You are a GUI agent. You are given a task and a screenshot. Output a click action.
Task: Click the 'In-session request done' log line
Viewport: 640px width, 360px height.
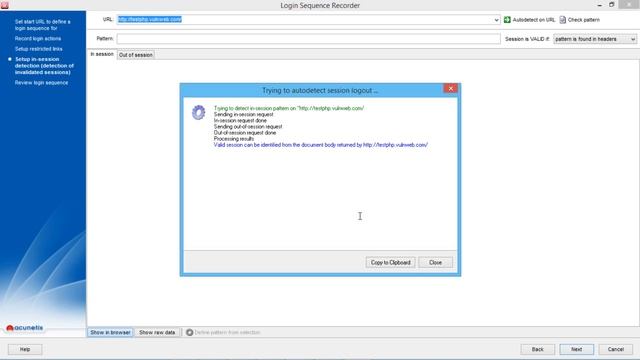pos(240,120)
